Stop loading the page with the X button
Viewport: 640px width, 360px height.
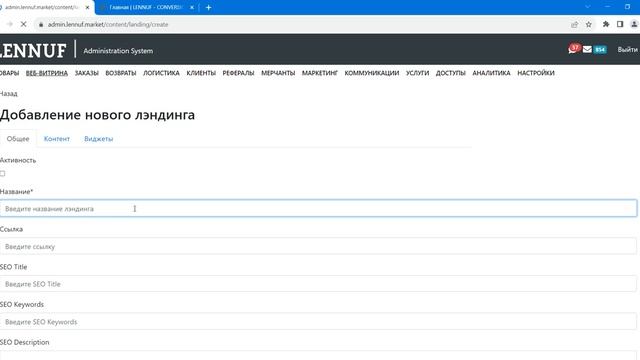click(23, 24)
